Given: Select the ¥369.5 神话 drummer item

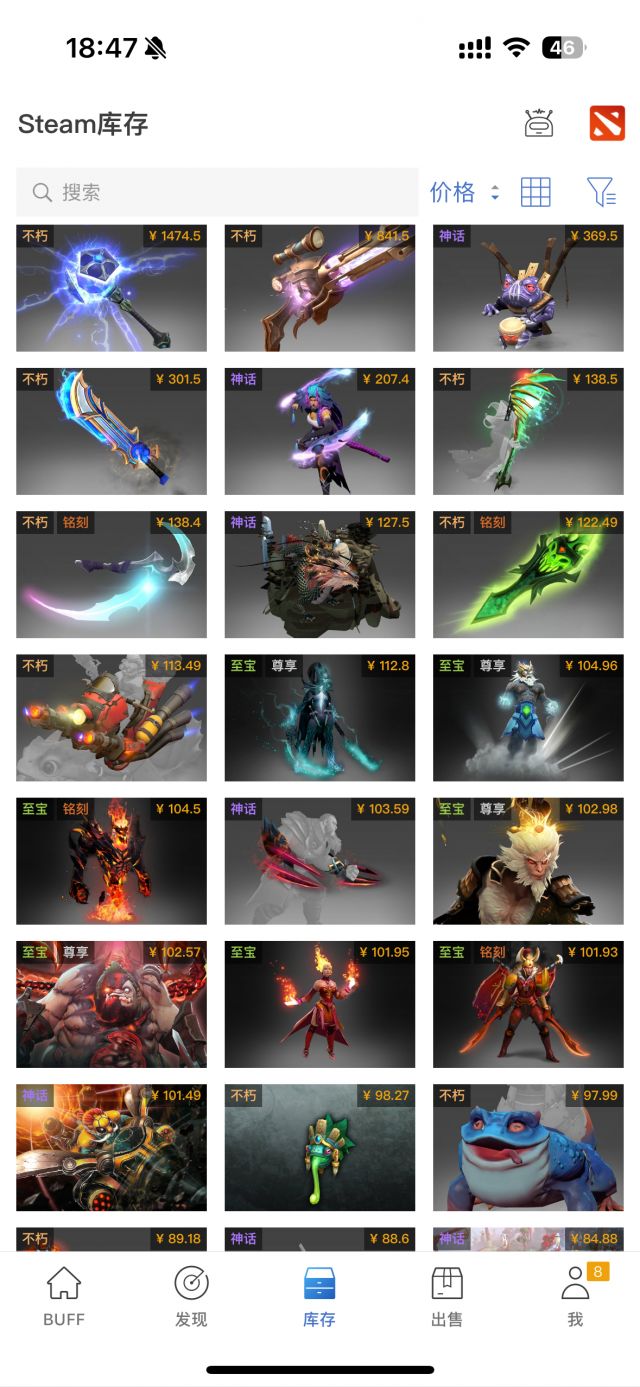Looking at the screenshot, I should (528, 288).
